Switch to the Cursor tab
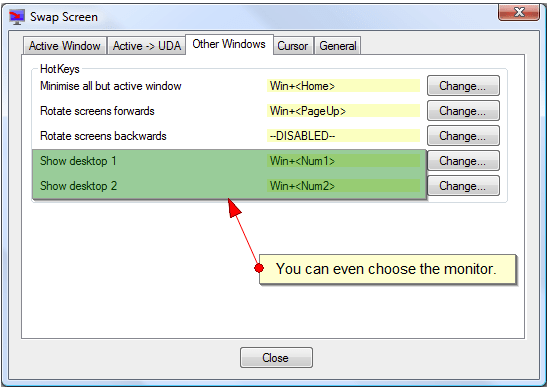Screen dimensions: 549x390 pos(293,46)
